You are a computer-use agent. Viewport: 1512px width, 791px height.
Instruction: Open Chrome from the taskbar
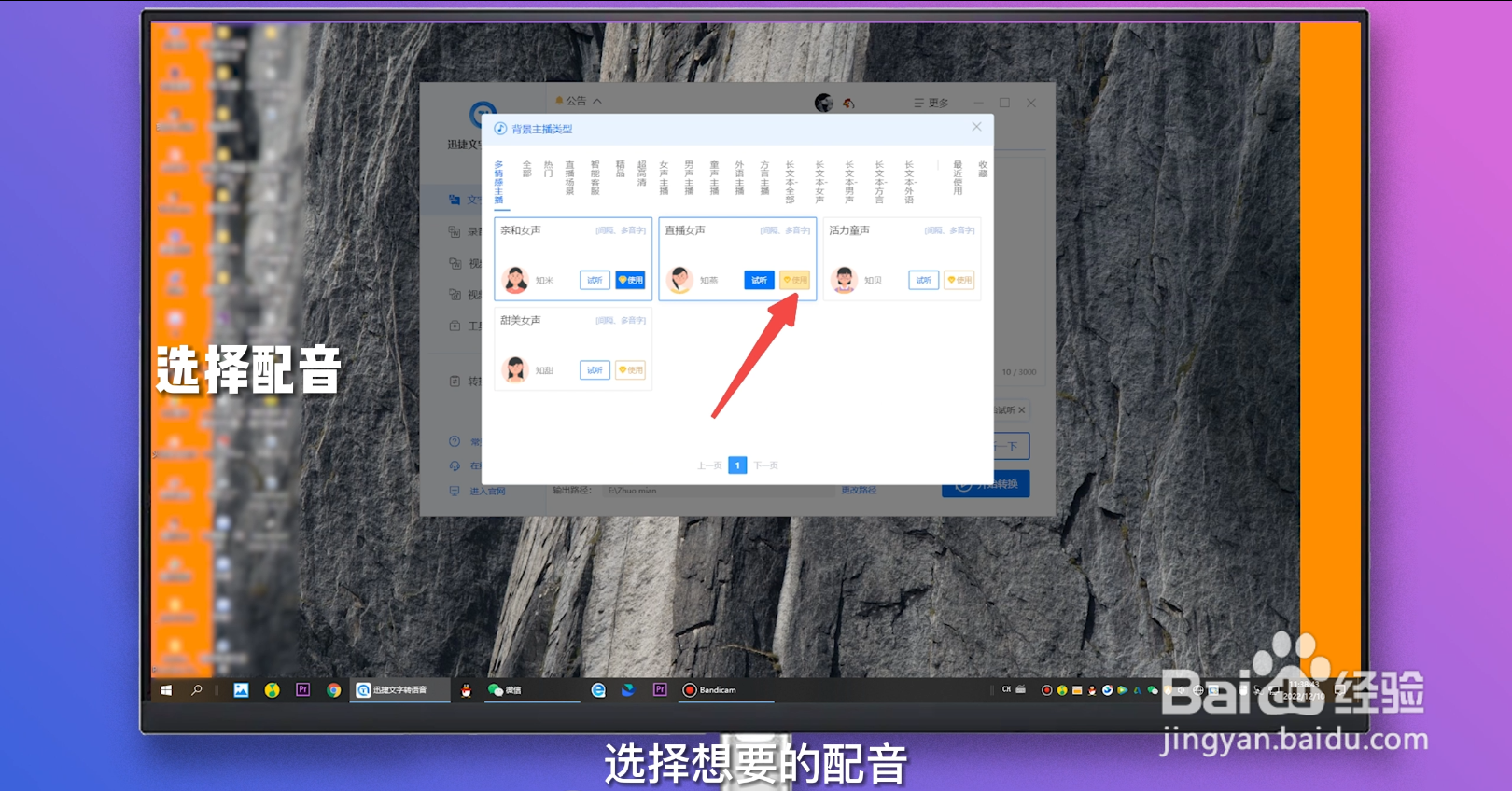[x=333, y=690]
